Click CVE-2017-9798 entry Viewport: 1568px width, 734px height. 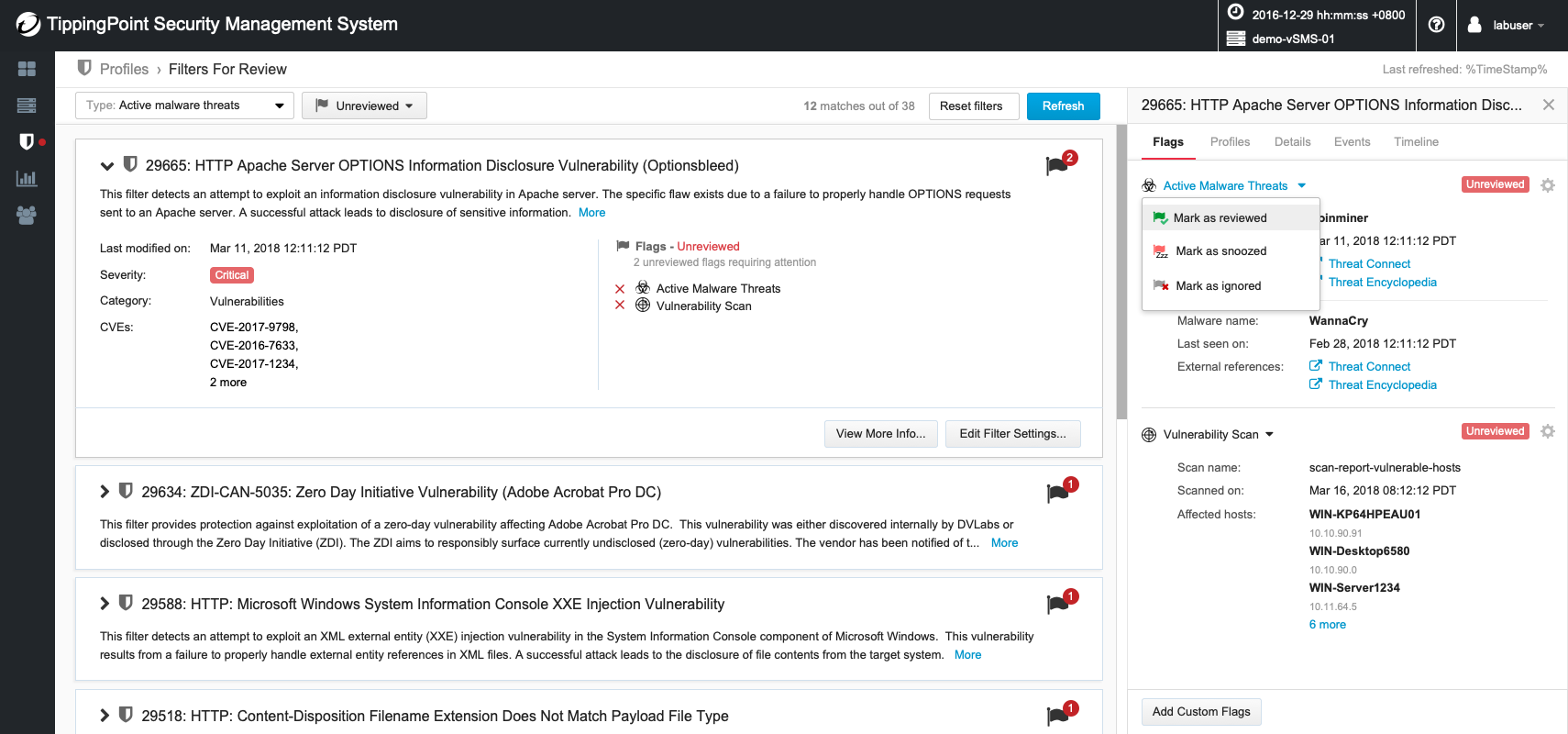254,328
